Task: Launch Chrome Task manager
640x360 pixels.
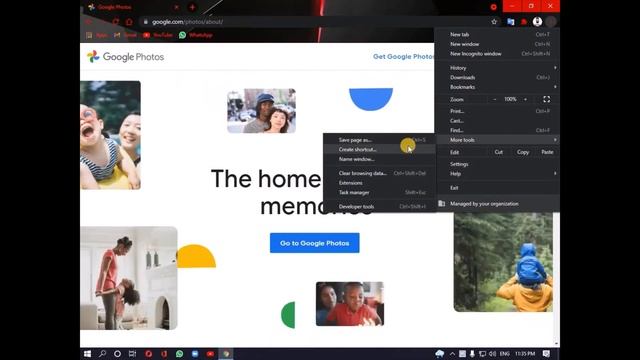Action: (x=378, y=192)
